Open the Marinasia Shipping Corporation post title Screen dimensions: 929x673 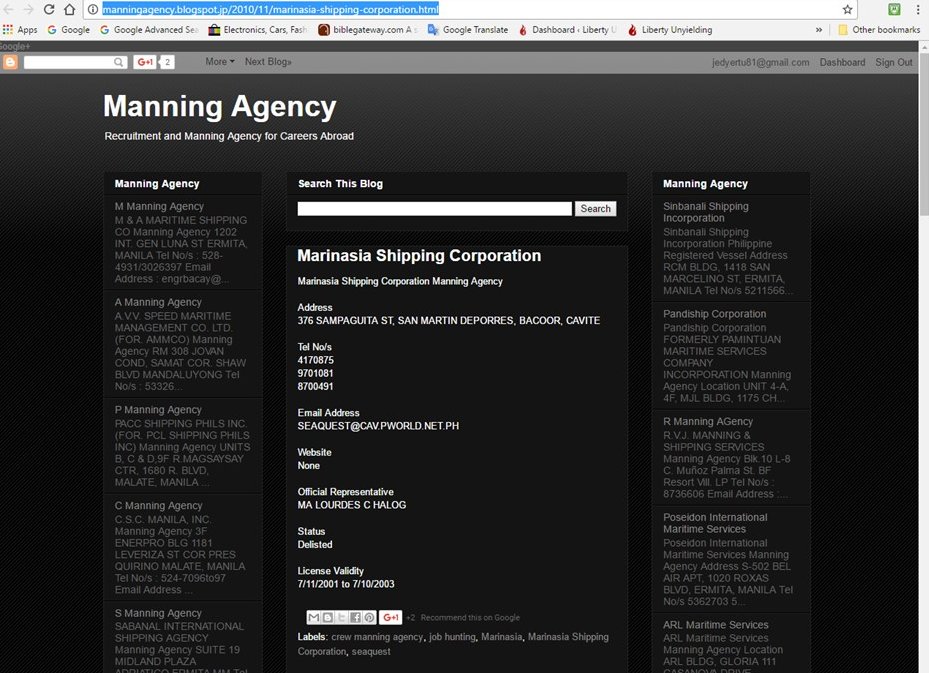tap(419, 255)
